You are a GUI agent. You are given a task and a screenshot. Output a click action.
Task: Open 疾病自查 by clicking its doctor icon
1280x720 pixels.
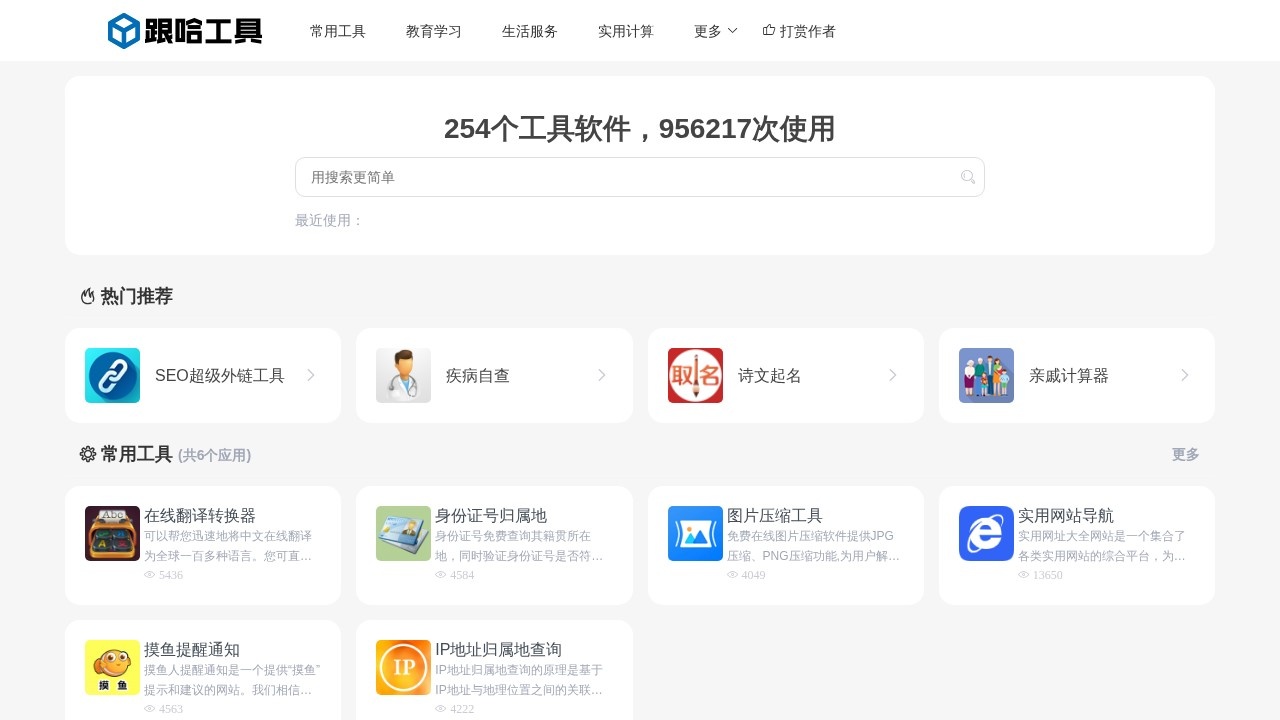(x=403, y=375)
